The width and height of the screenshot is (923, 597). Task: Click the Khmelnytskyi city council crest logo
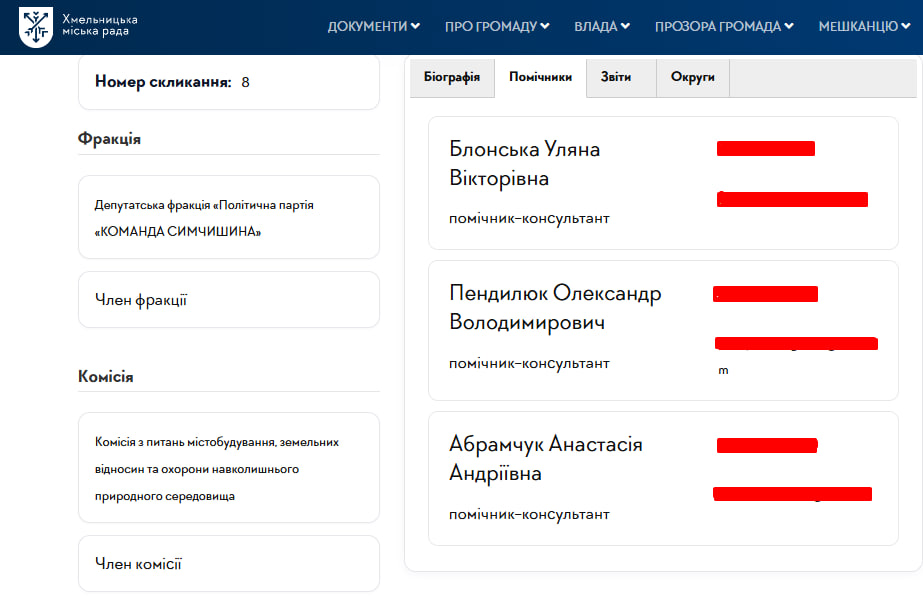[x=36, y=27]
